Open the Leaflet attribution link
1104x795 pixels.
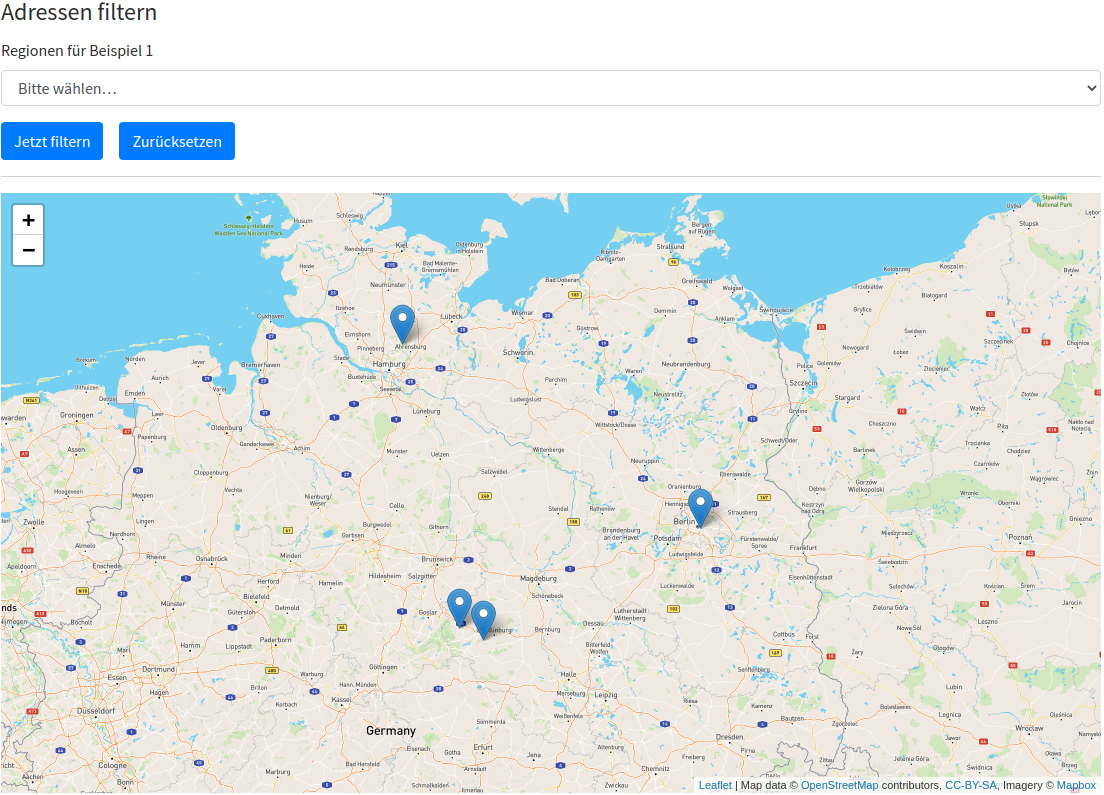coord(715,785)
